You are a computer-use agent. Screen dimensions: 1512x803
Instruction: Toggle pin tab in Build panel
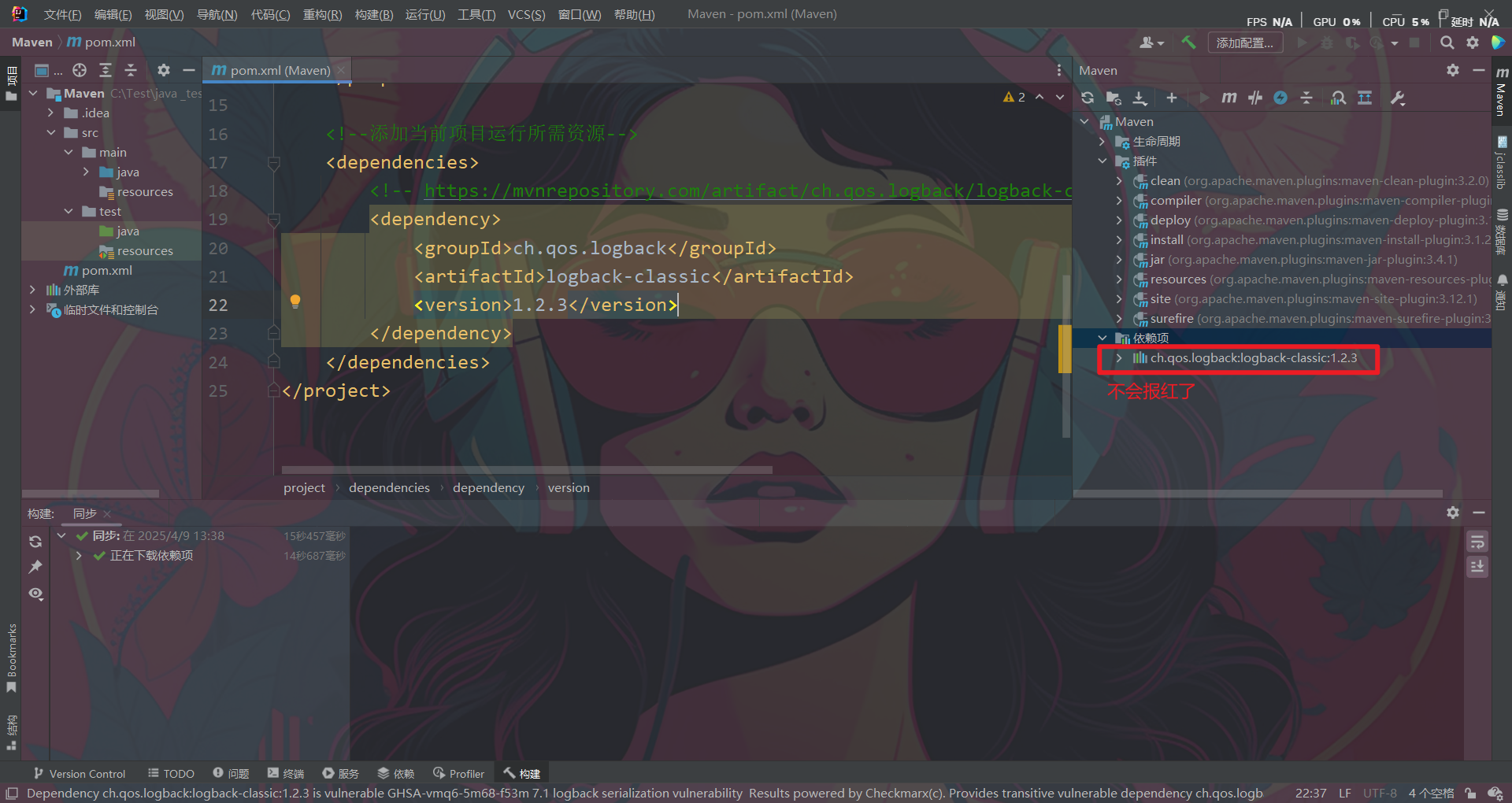pyautogui.click(x=35, y=567)
